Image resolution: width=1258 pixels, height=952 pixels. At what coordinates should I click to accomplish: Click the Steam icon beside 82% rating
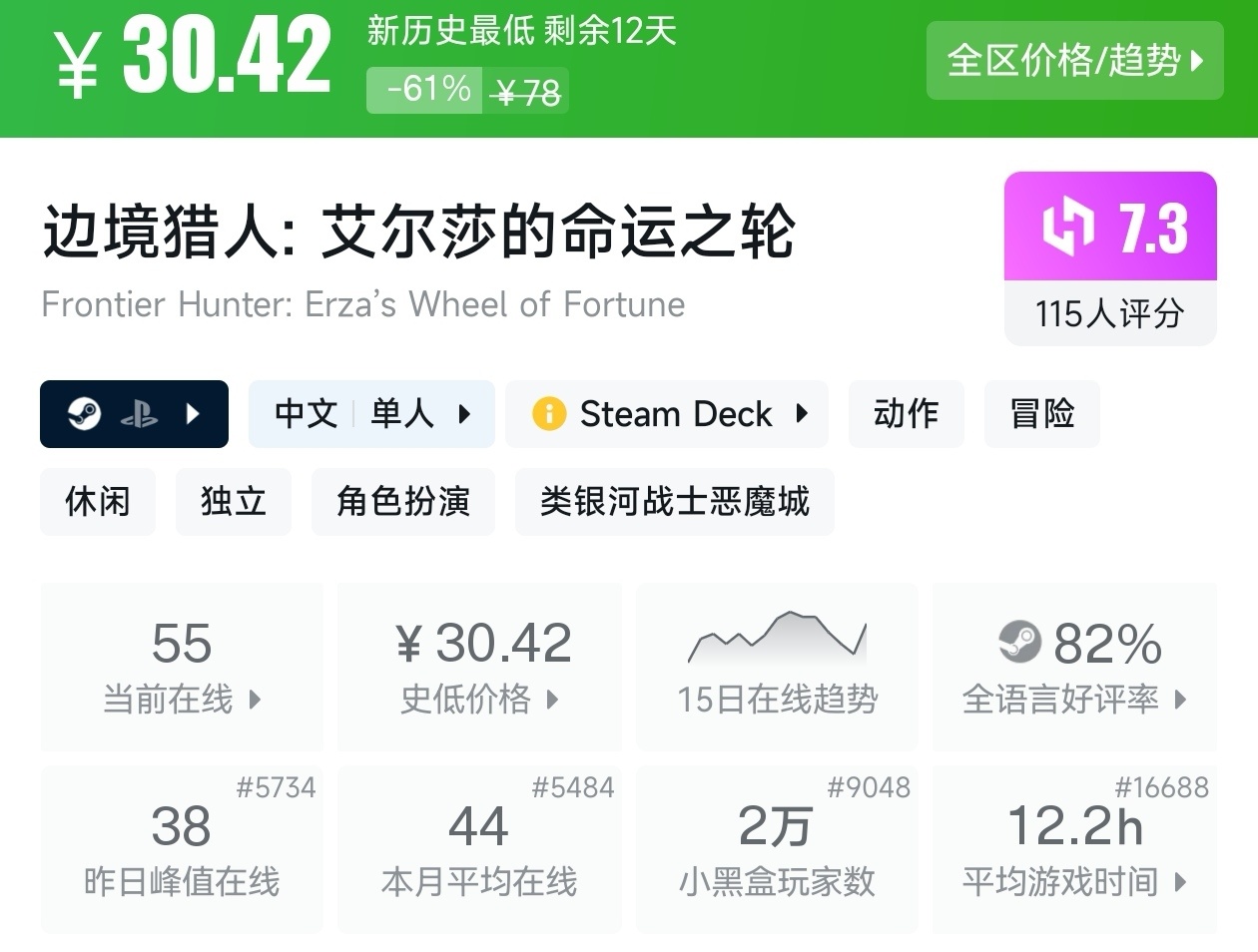tap(1019, 642)
